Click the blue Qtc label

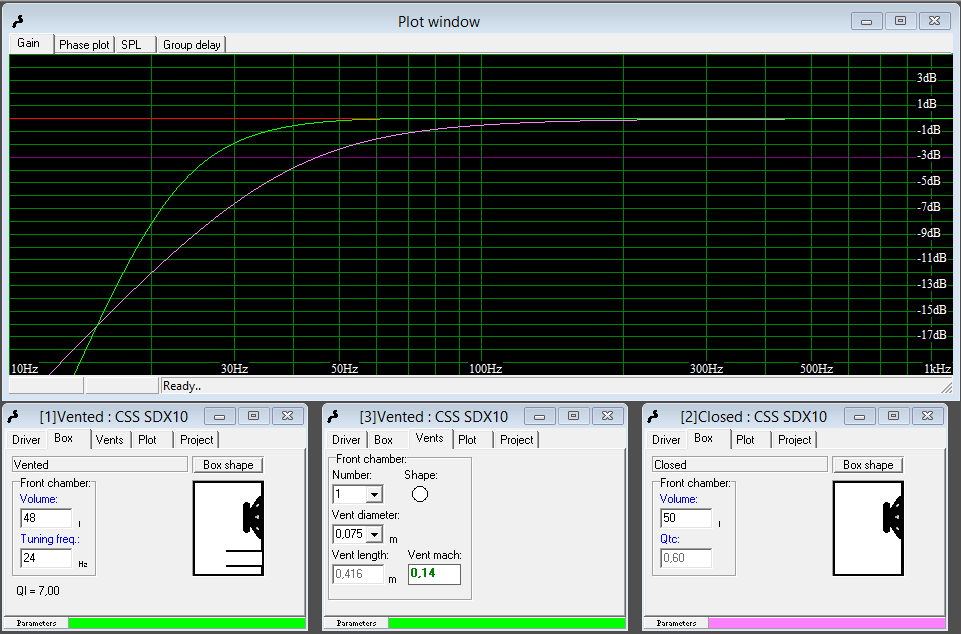click(669, 539)
